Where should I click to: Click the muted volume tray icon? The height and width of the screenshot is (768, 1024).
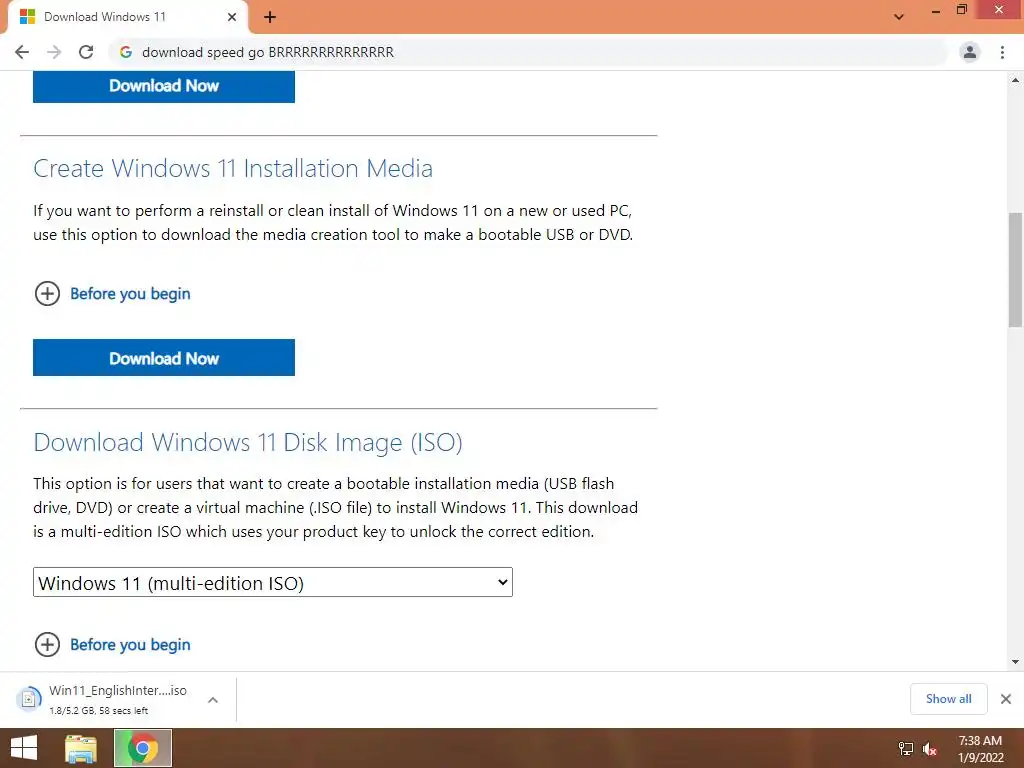[x=930, y=749]
